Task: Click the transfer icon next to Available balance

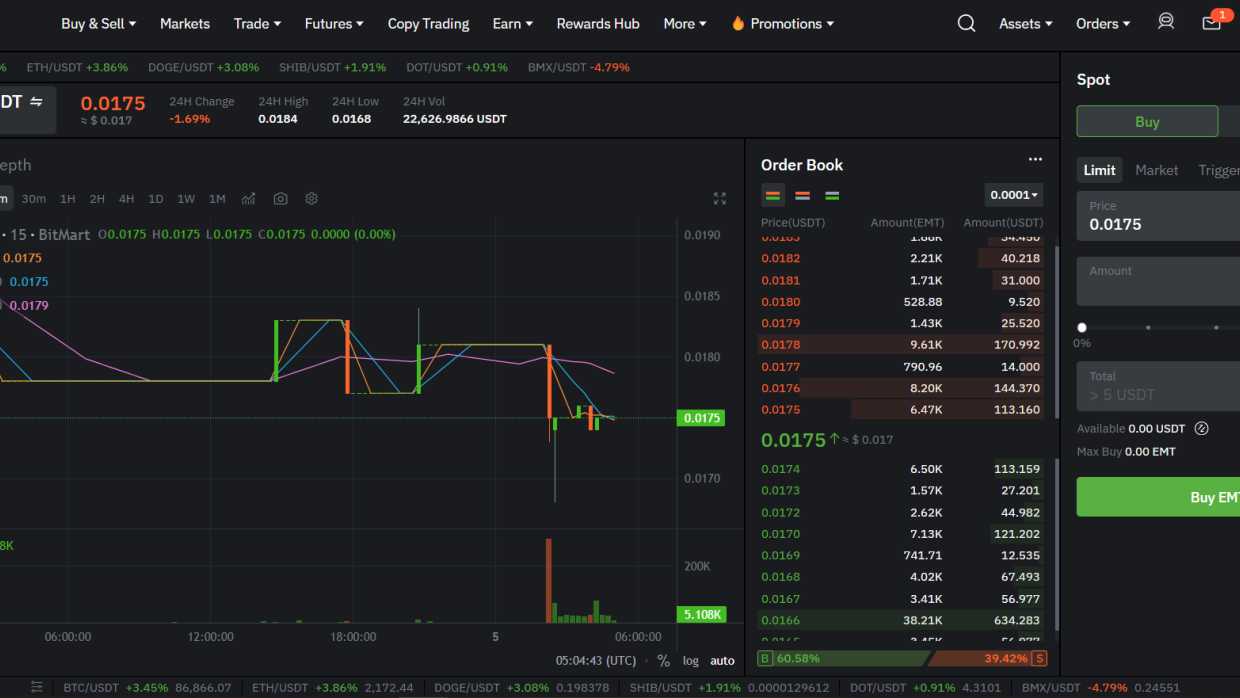Action: (1202, 428)
